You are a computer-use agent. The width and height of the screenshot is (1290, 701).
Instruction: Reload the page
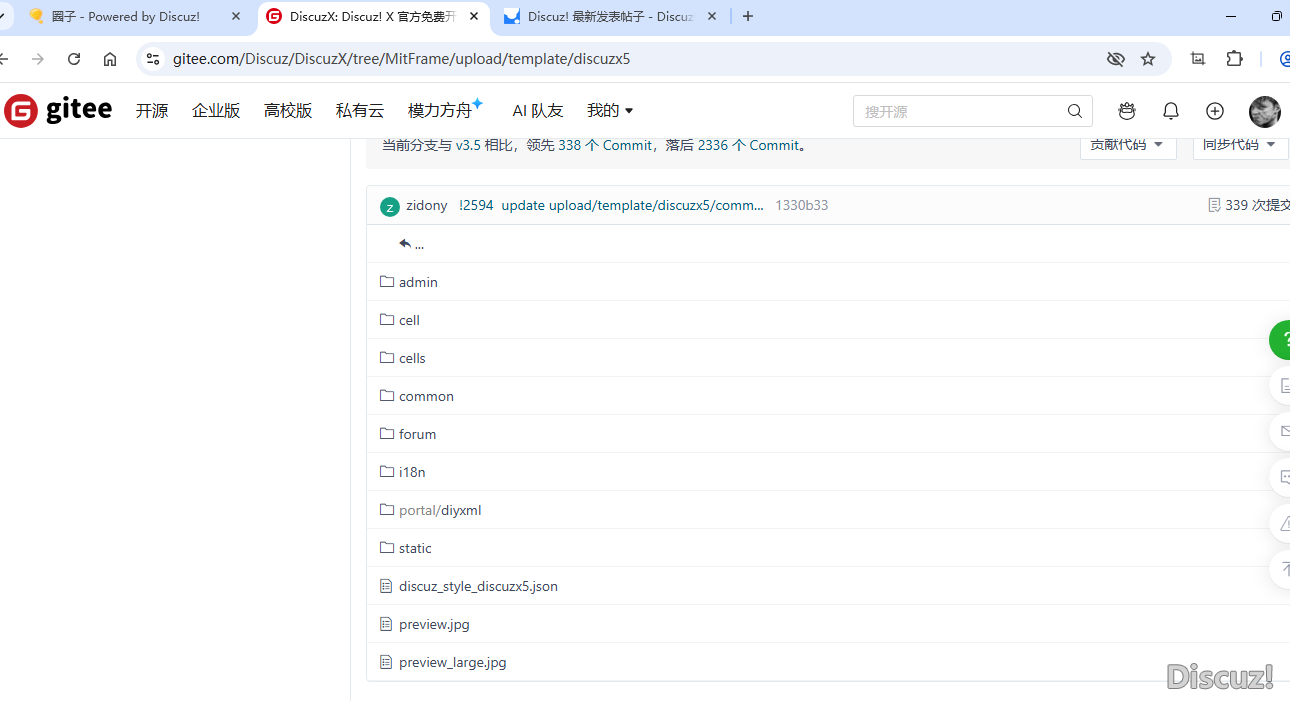click(74, 59)
